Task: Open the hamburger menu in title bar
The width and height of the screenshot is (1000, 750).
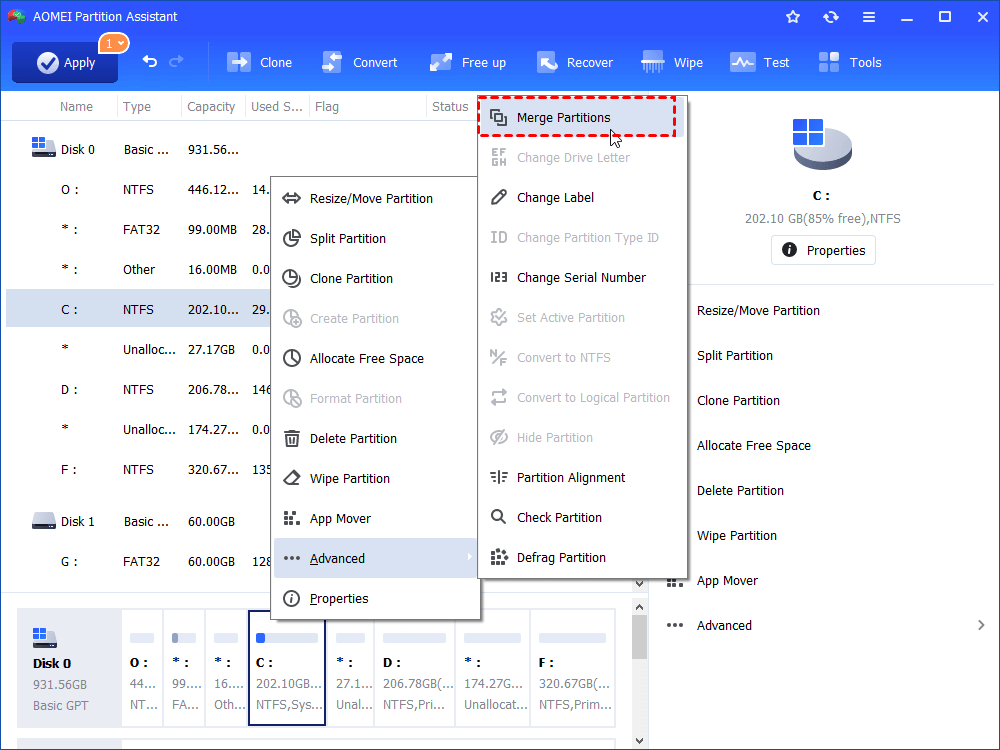Action: coord(869,17)
